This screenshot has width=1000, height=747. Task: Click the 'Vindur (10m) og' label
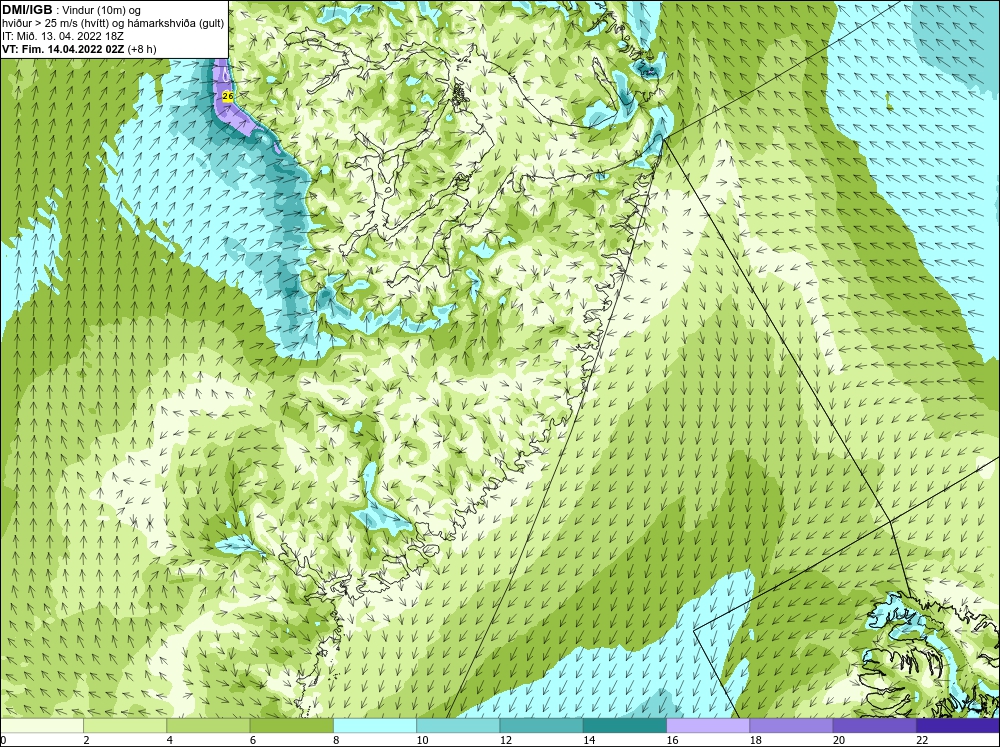tap(103, 10)
